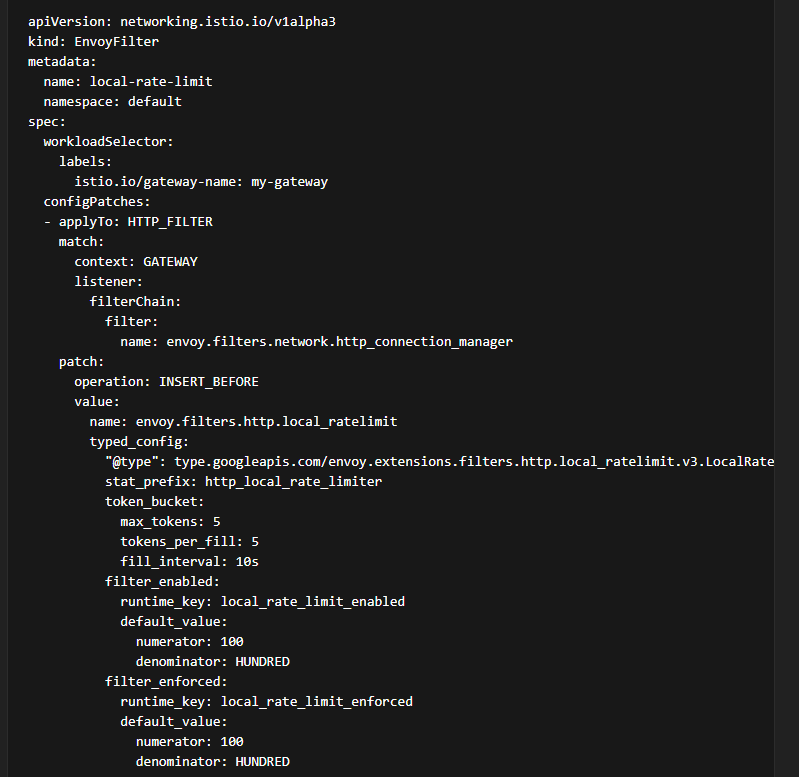799x777 pixels.
Task: Click the 'stat_prefix: http_local_rate_limiter' line
Action: coord(243,481)
